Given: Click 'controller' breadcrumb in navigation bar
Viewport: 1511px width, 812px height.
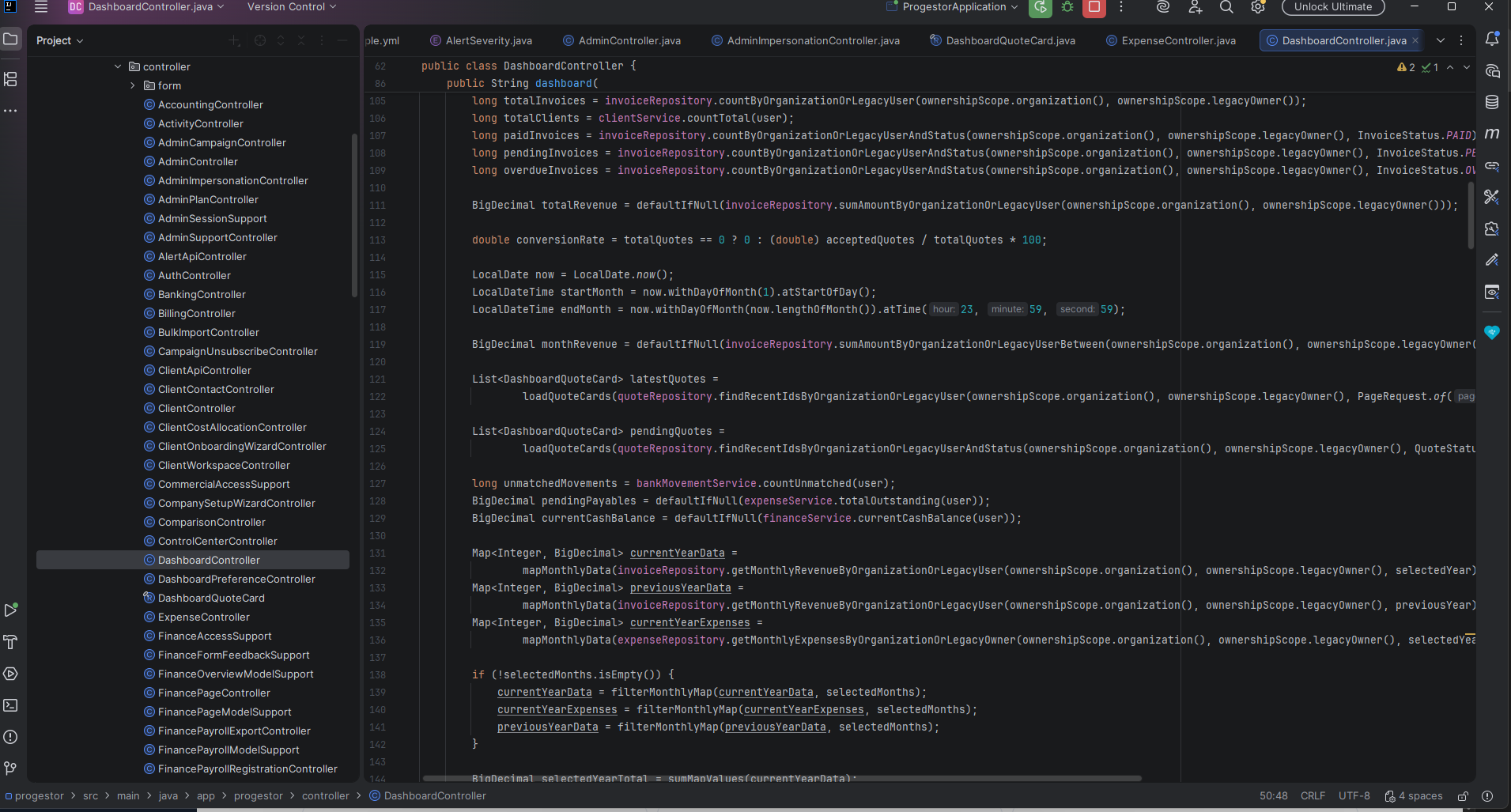Looking at the screenshot, I should (325, 796).
